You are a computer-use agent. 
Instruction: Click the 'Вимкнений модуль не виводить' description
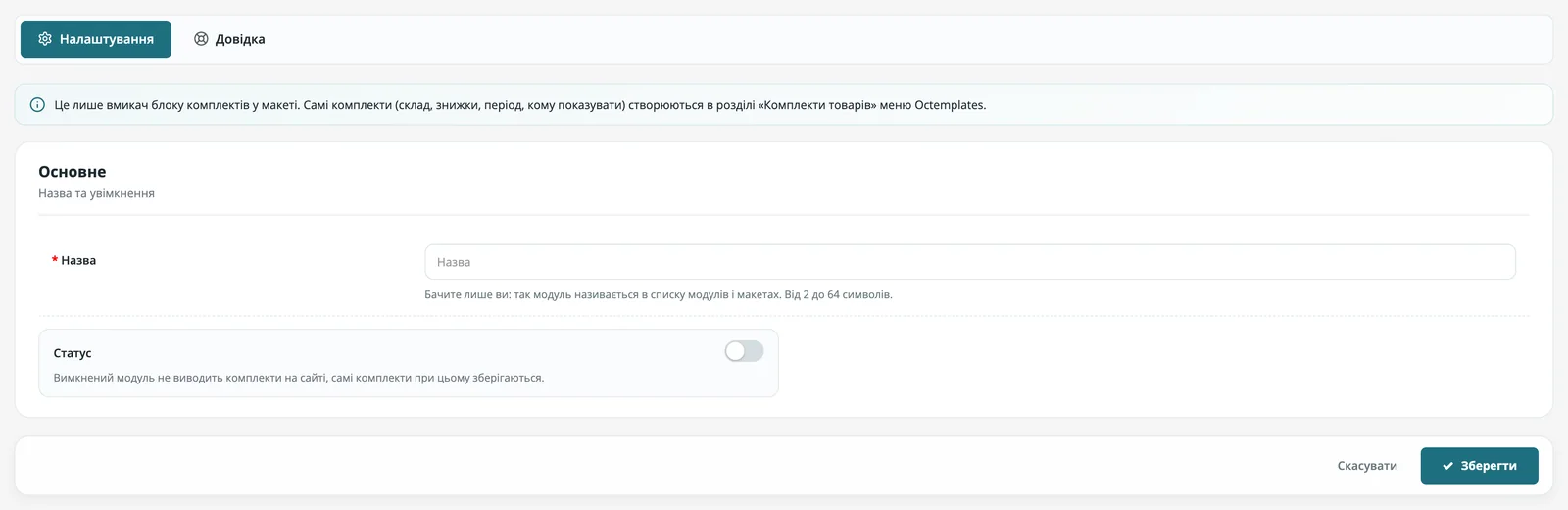point(299,378)
